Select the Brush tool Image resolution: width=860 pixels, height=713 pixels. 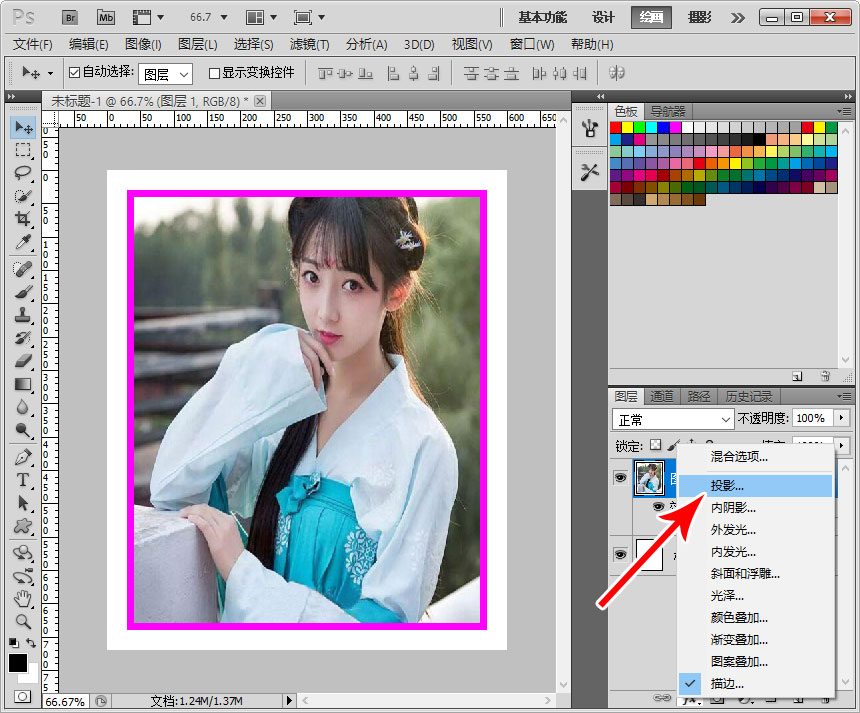23,292
